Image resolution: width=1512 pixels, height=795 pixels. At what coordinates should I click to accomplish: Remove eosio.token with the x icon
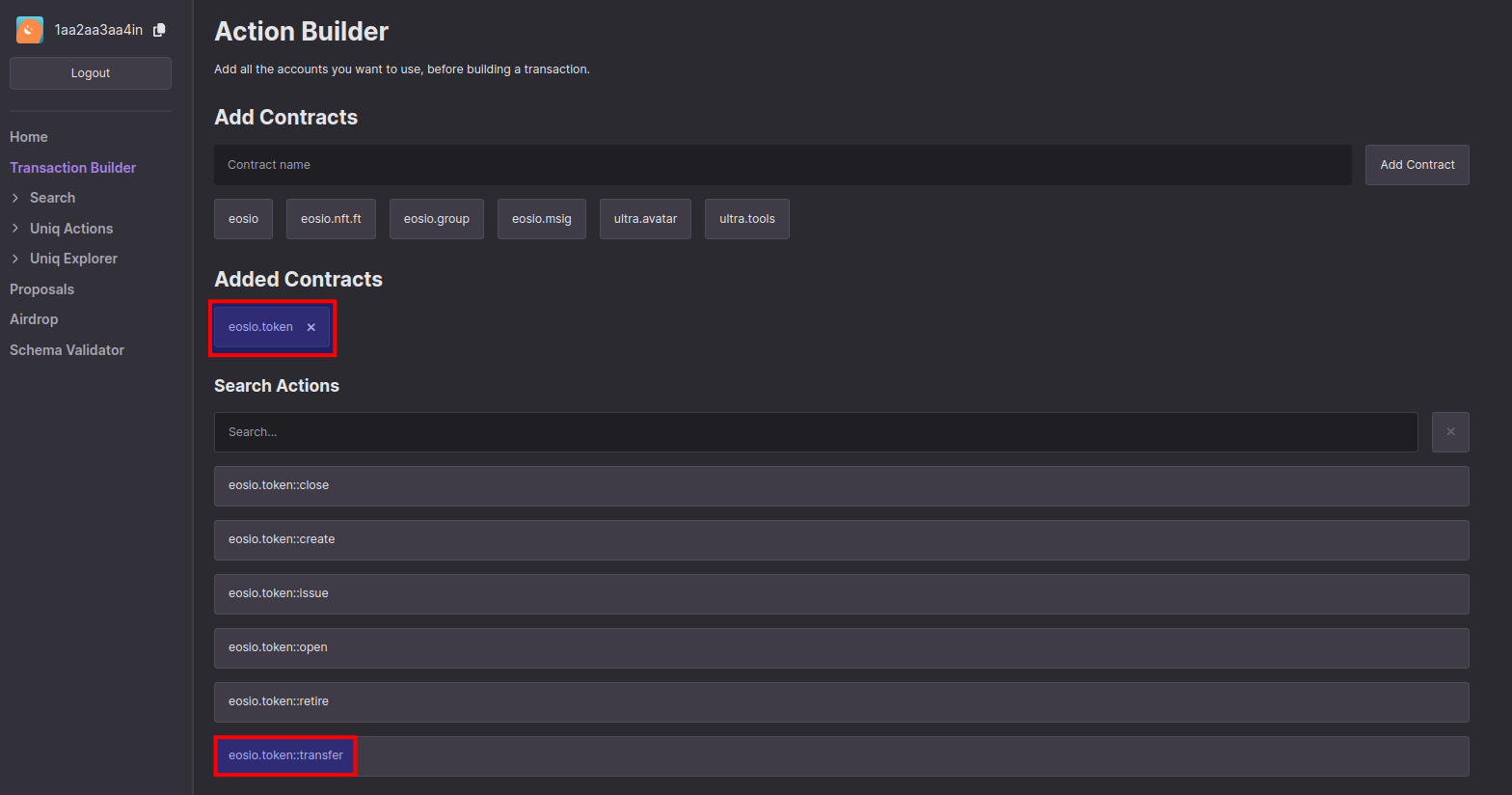pyautogui.click(x=311, y=327)
